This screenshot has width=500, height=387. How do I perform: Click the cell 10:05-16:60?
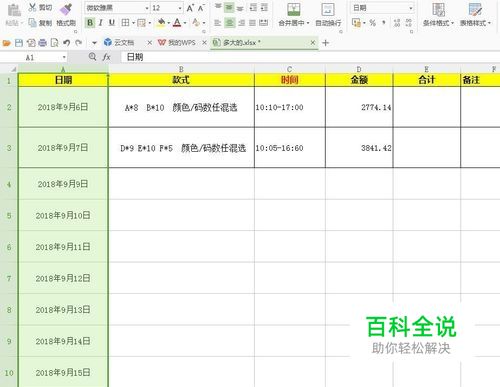click(x=289, y=148)
